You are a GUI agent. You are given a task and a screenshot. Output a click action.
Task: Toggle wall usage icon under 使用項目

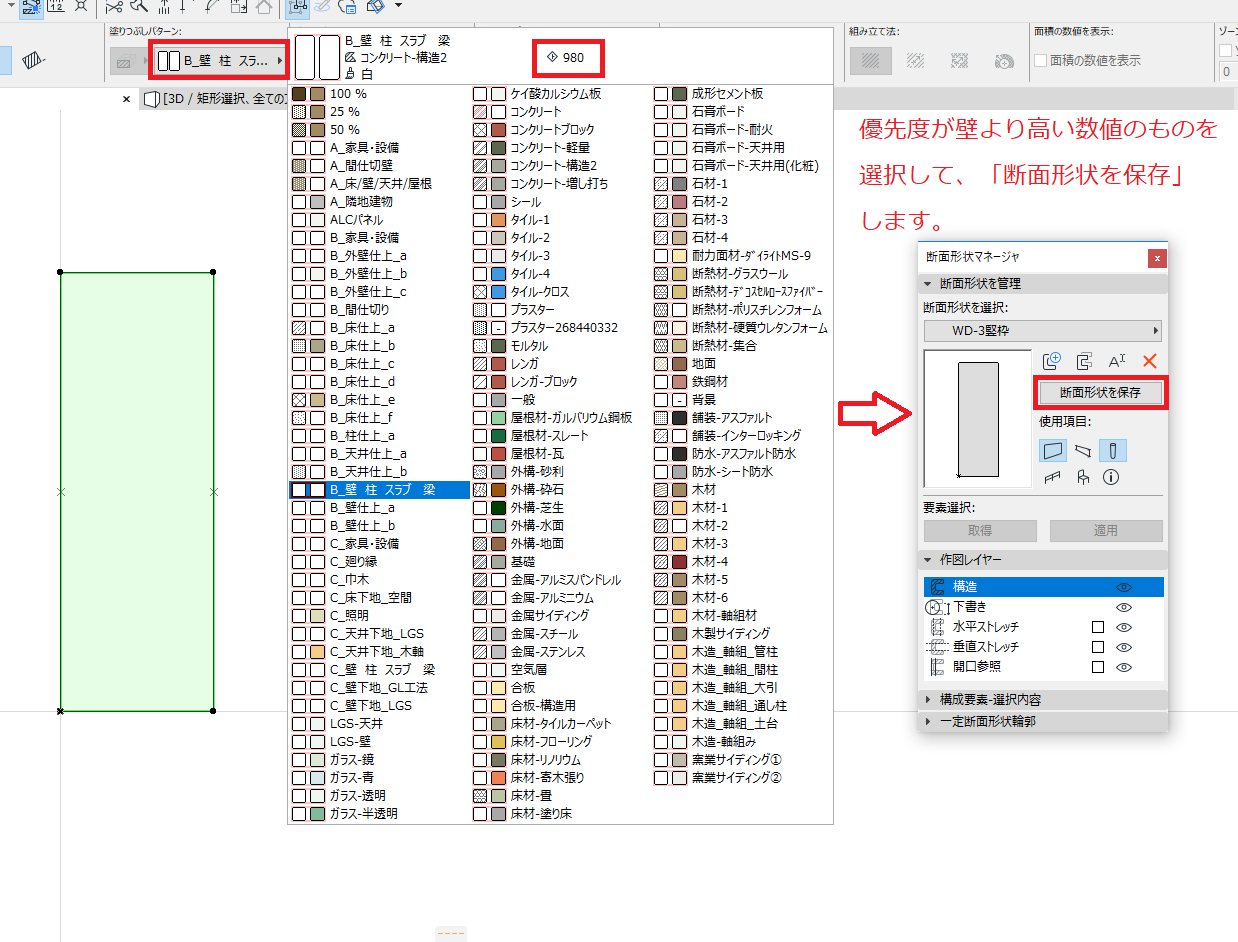[x=1052, y=450]
